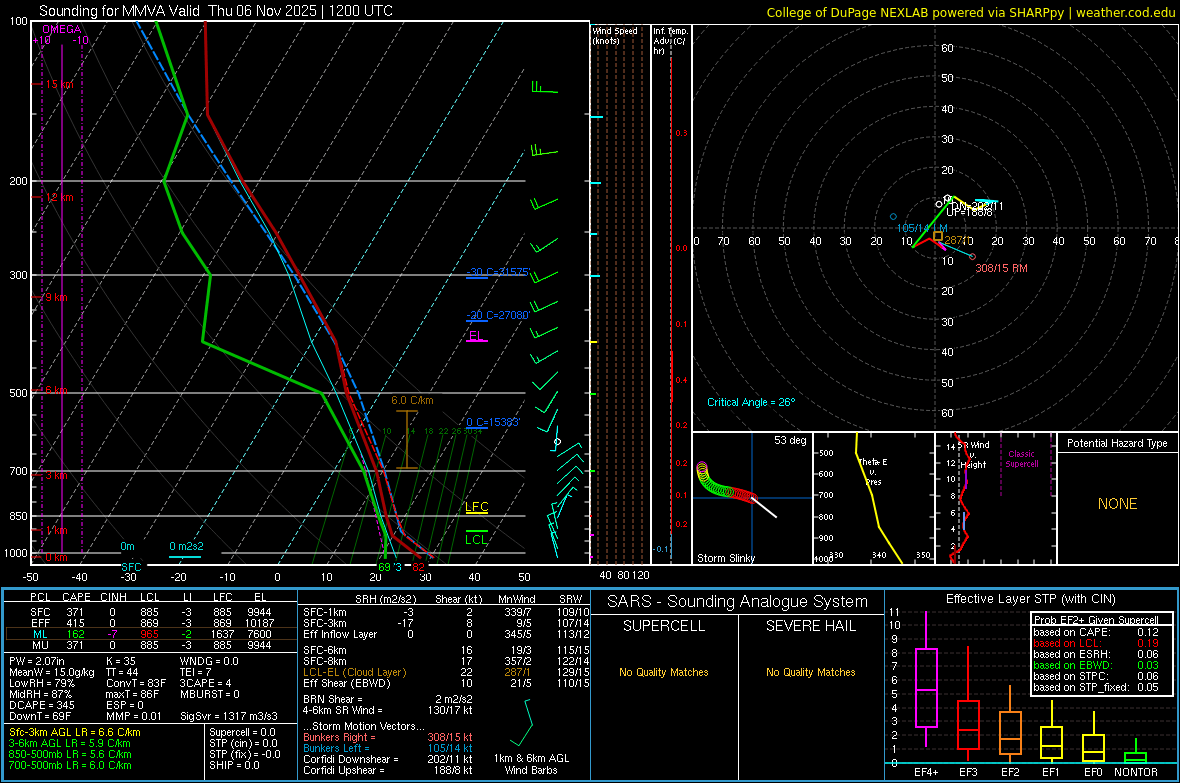Select the Wind Speed (knots) panel header
The image size is (1180, 783).
point(614,36)
